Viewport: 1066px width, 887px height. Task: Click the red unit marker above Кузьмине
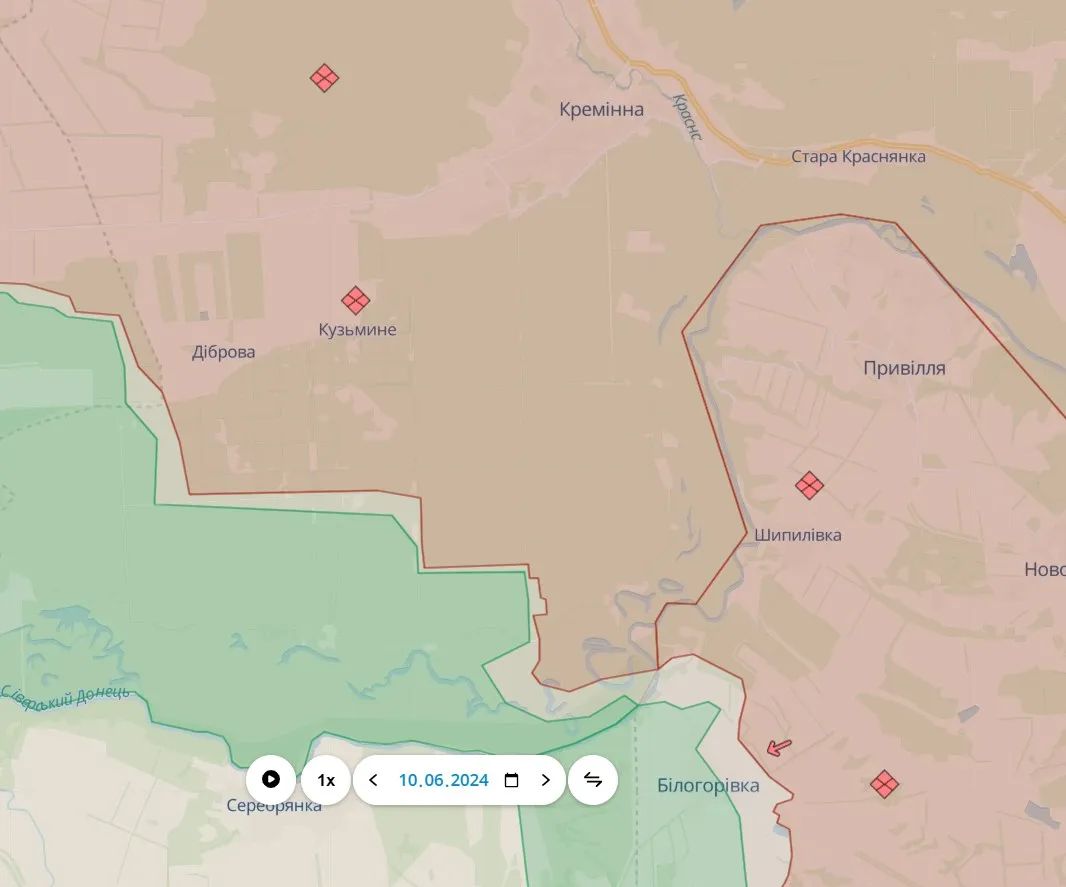click(355, 300)
